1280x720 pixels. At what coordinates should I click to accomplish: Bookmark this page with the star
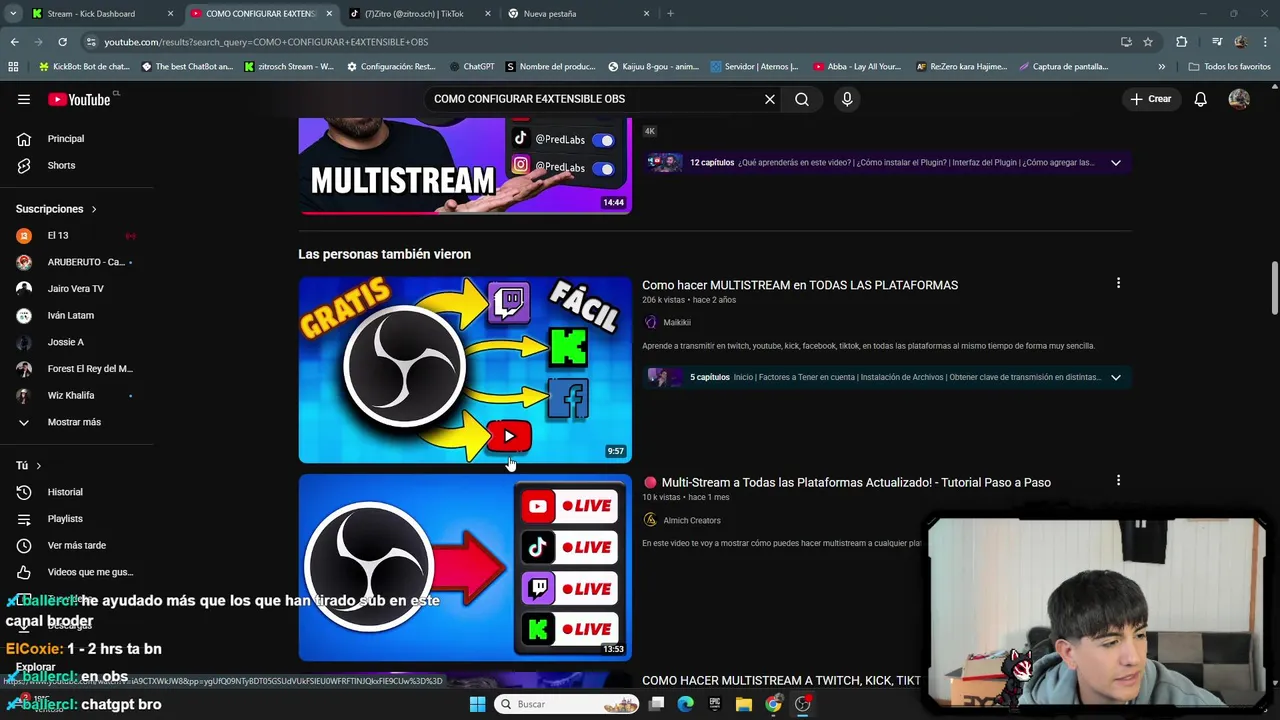[1148, 42]
